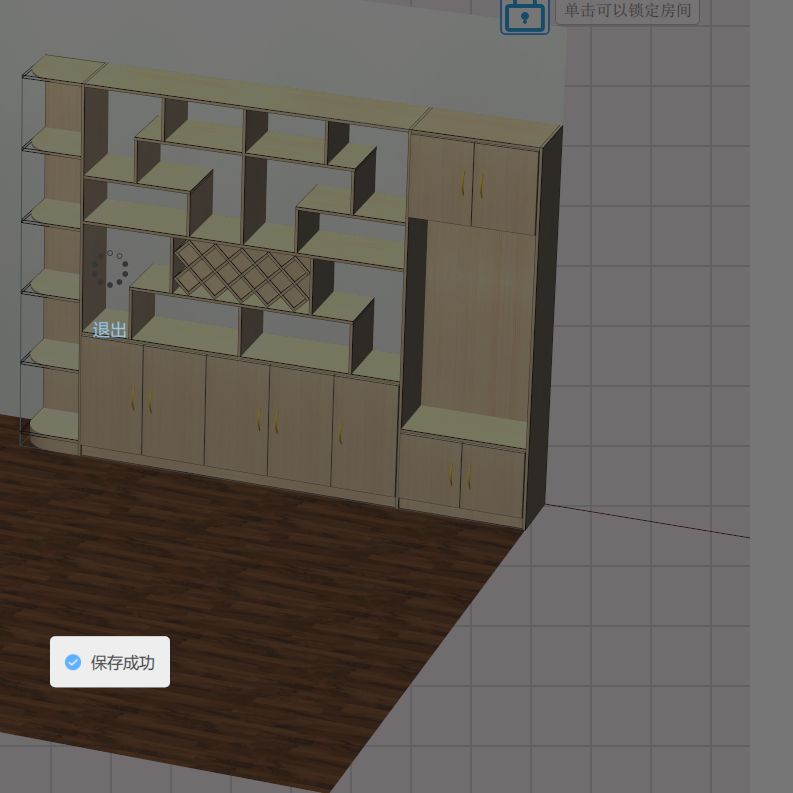Select the rounded corner shelf unit on left
This screenshot has width=793, height=793.
52,250
